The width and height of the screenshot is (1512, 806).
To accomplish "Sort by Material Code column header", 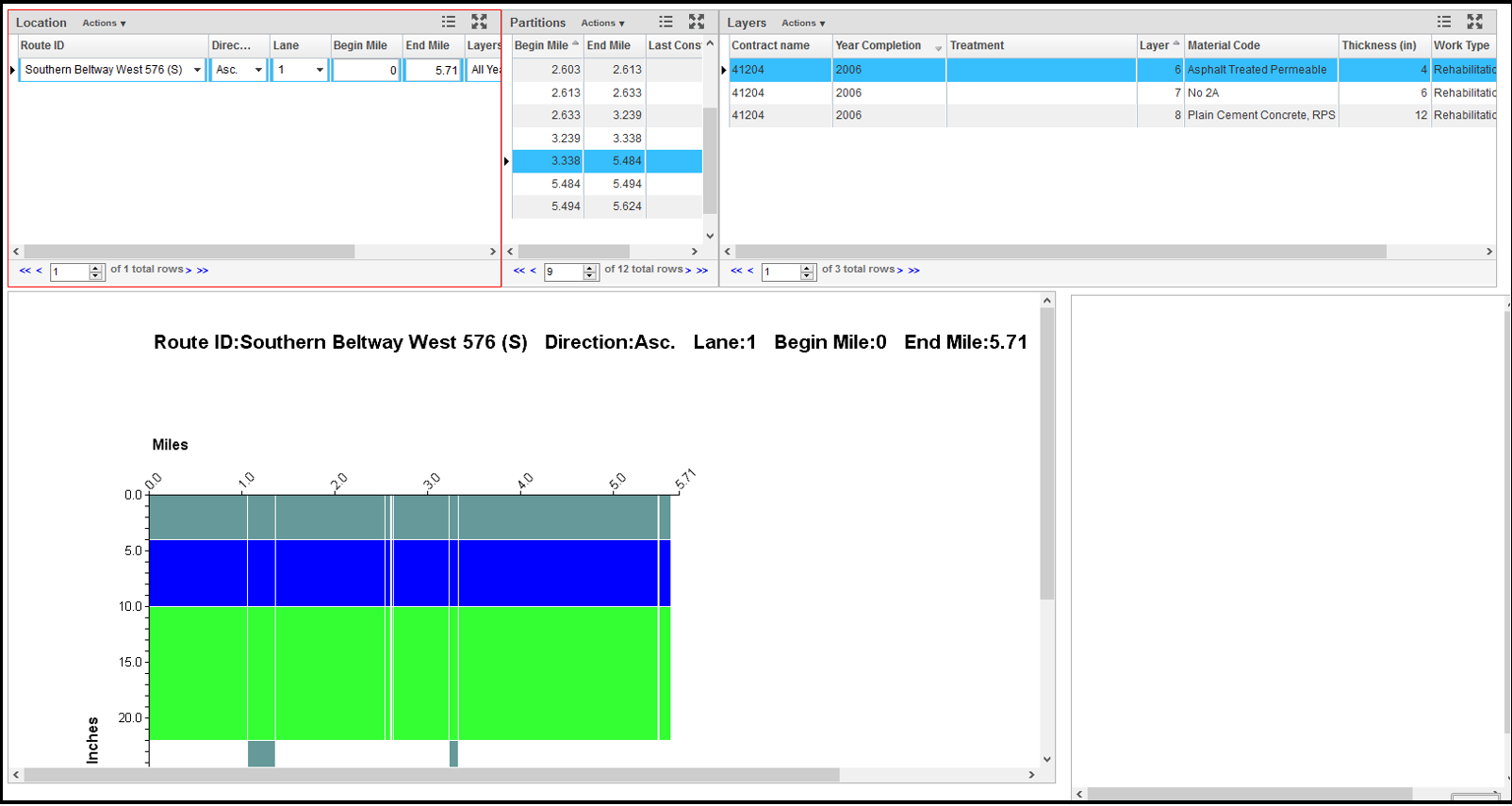I will 1224,45.
